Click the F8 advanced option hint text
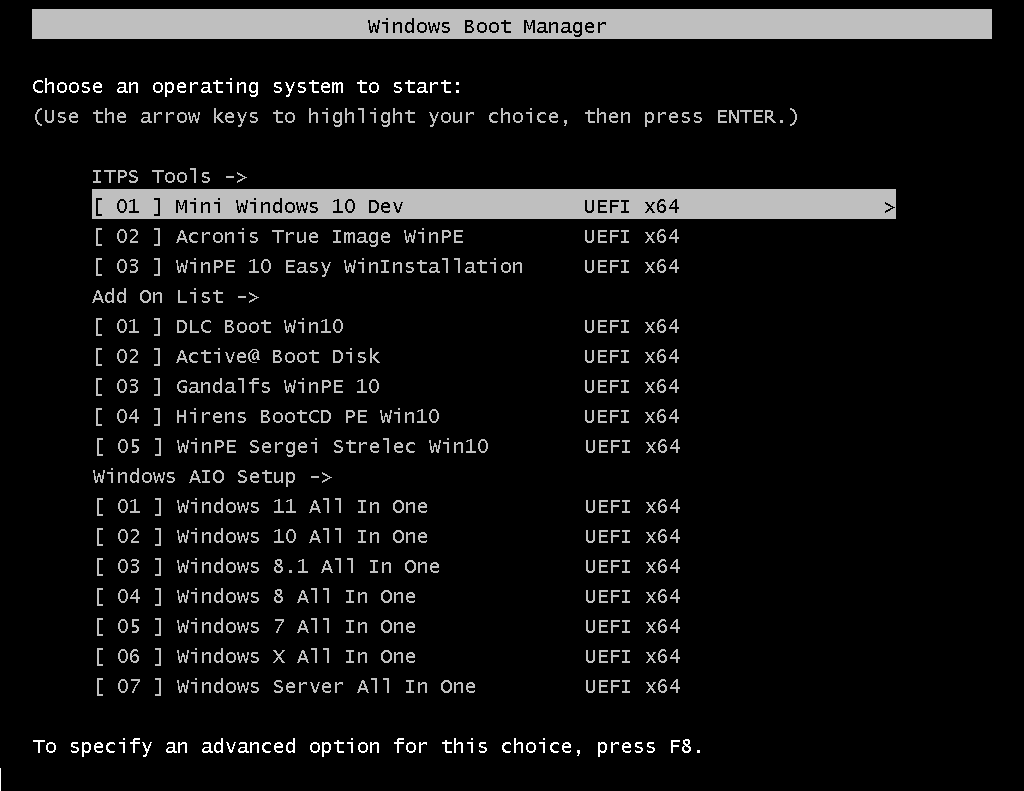 click(x=368, y=747)
